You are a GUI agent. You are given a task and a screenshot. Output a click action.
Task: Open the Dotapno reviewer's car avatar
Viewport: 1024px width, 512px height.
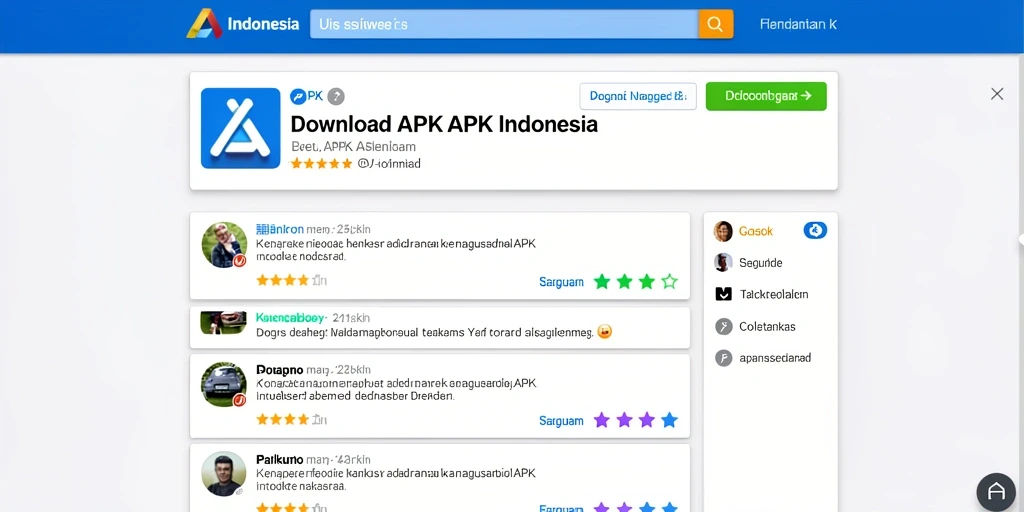pos(224,385)
